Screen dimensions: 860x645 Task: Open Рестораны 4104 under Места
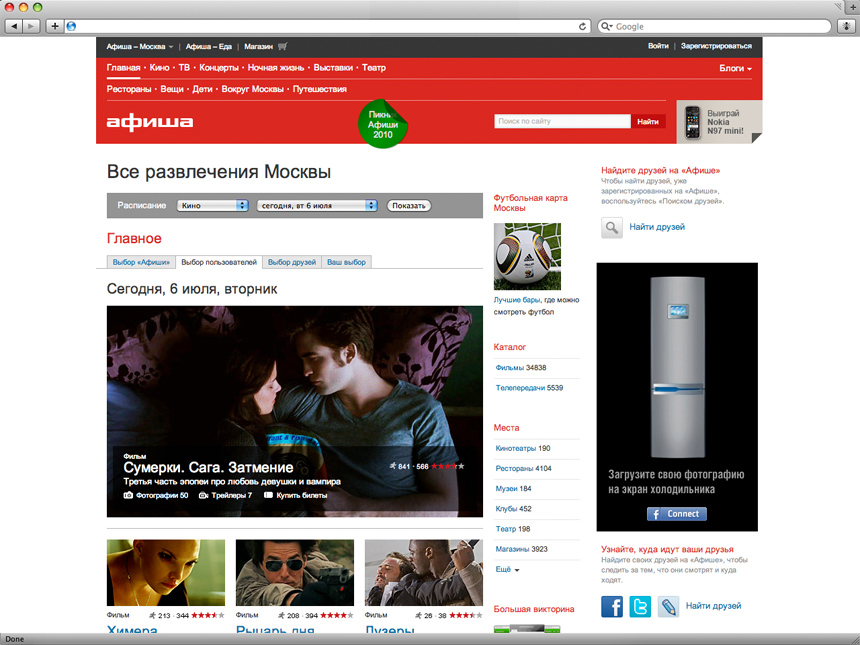click(x=523, y=468)
